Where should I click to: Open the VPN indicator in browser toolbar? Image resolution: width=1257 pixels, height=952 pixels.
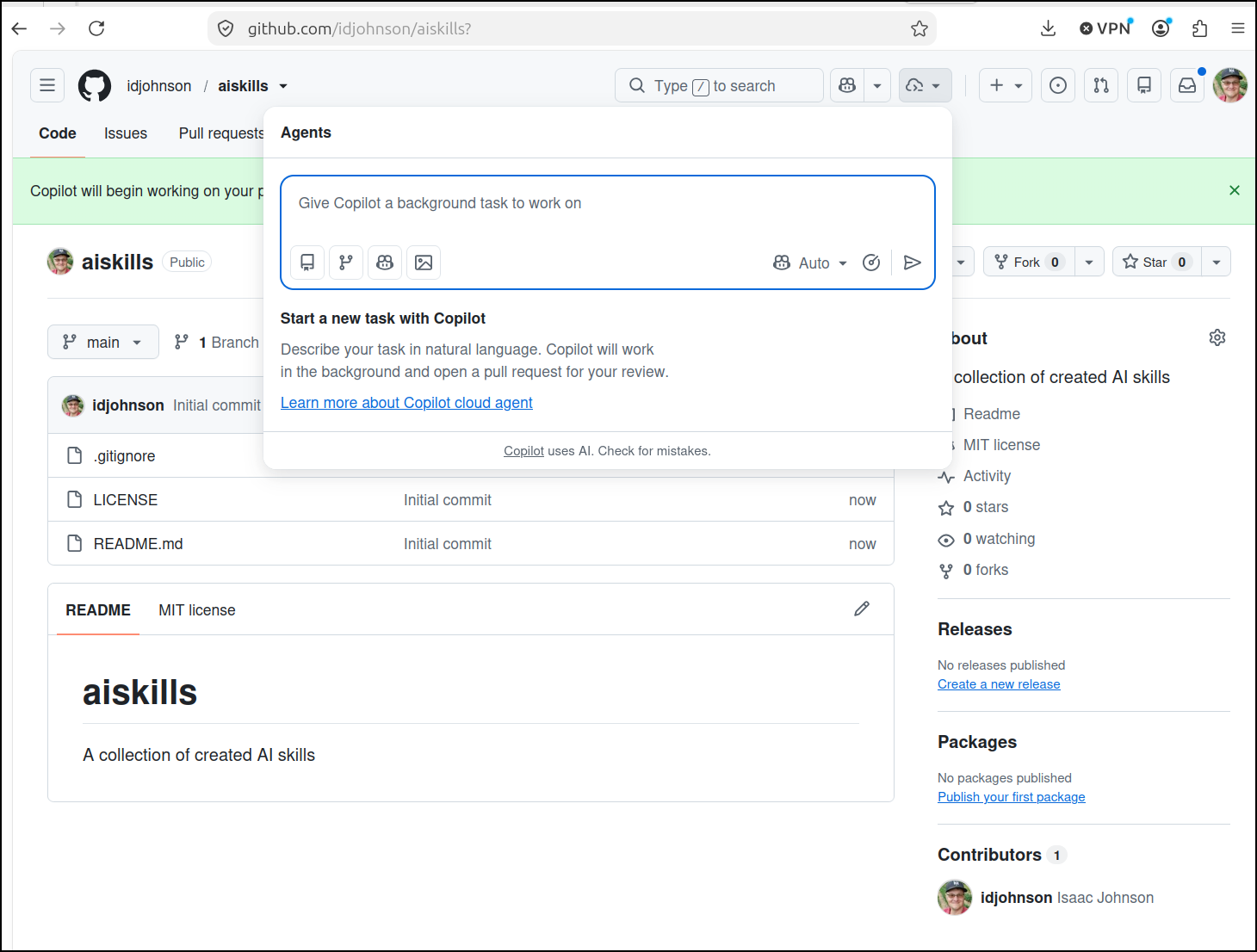(1106, 28)
